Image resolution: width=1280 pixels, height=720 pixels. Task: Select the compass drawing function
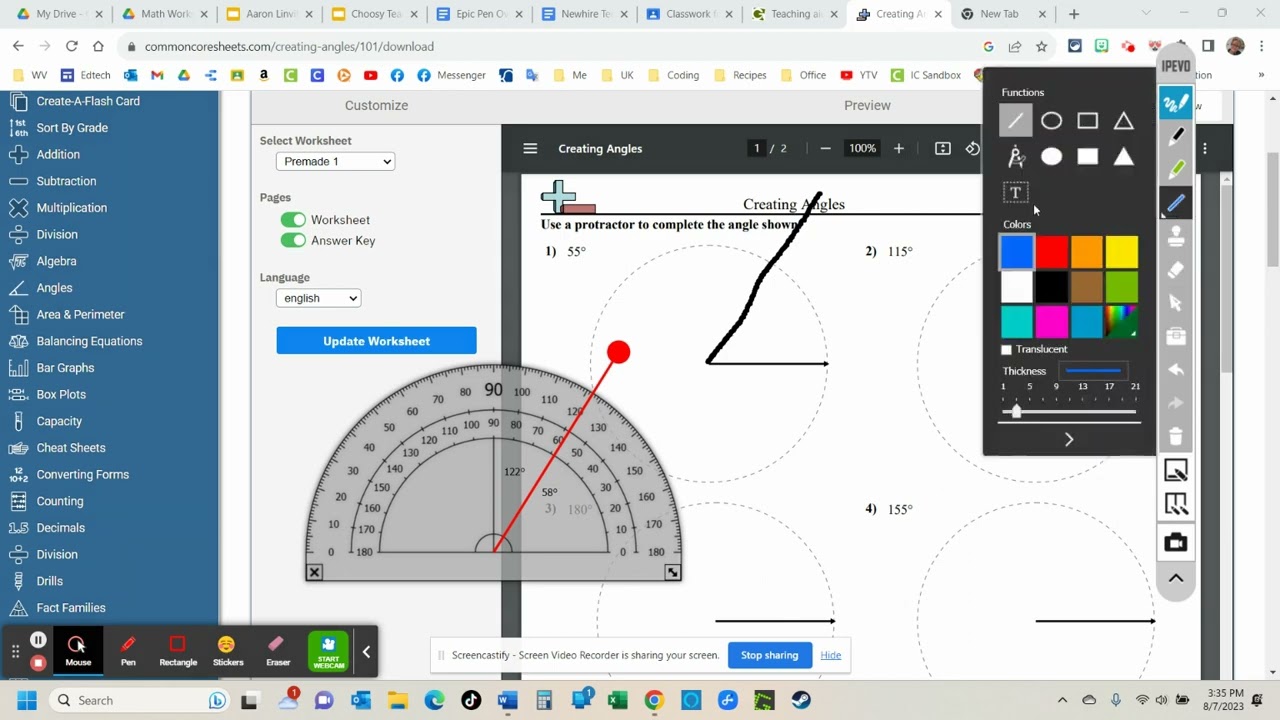pyautogui.click(x=1016, y=156)
